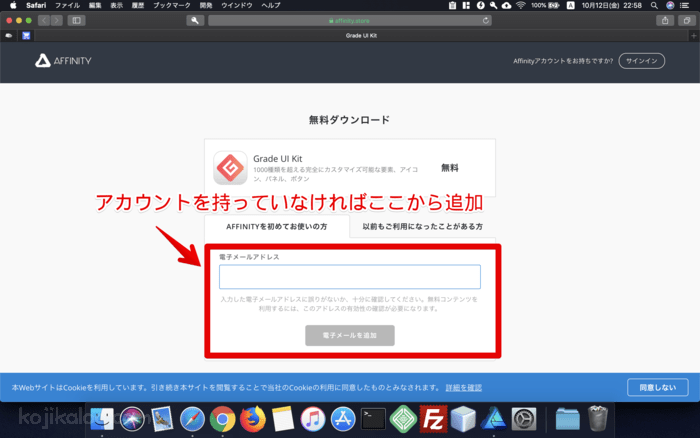Image resolution: width=700 pixels, height=438 pixels.
Task: Open the 履歴 menu
Action: (138, 5)
